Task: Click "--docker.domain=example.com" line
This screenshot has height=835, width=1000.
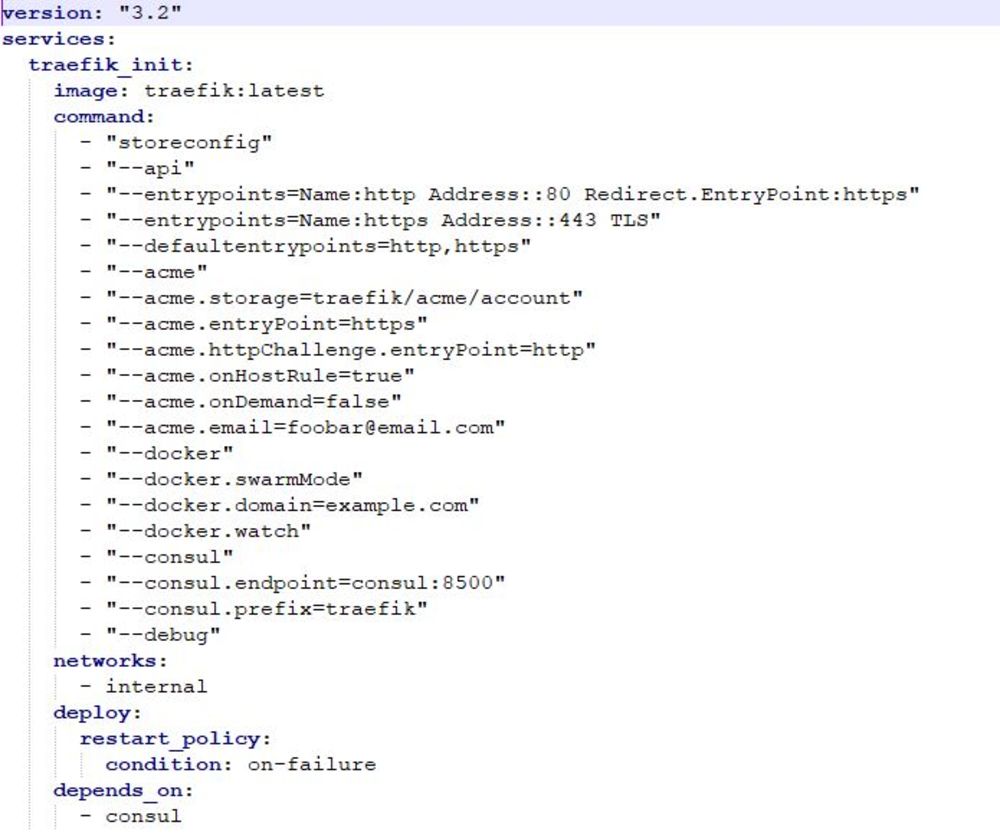Action: tap(293, 505)
